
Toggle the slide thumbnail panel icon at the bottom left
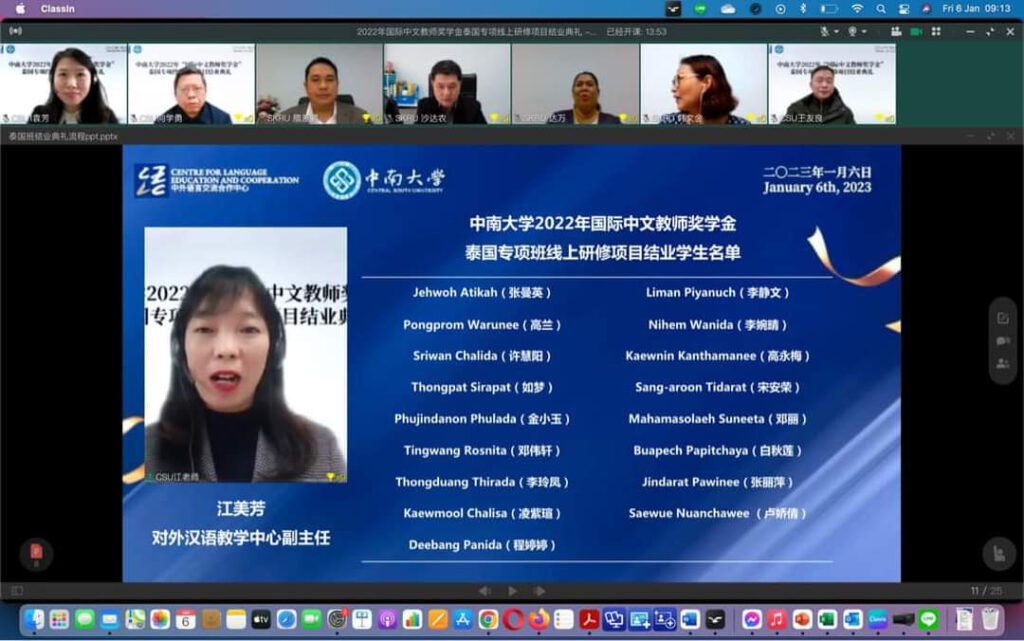(17, 591)
